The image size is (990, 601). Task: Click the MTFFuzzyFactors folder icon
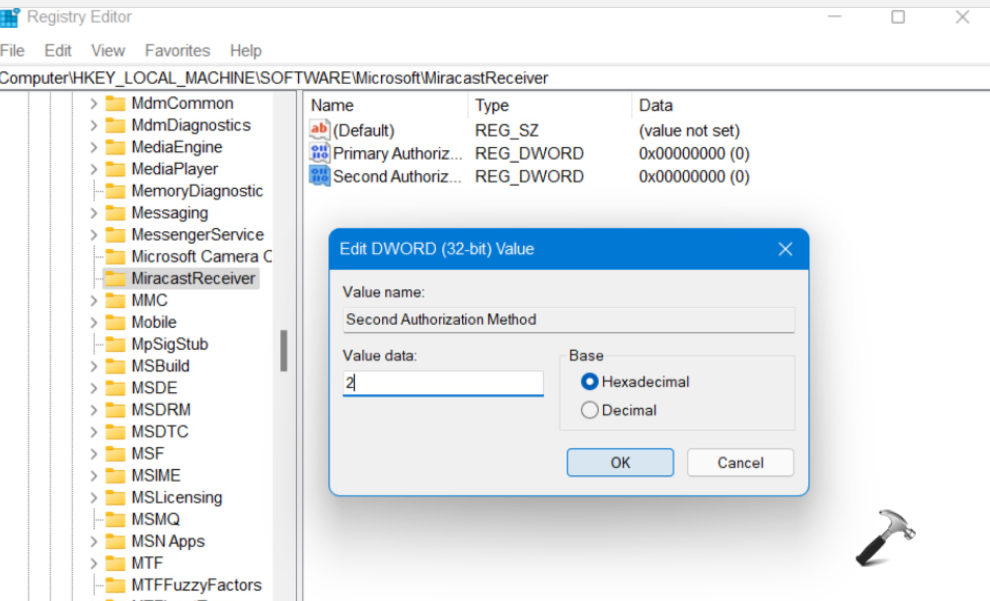point(116,585)
